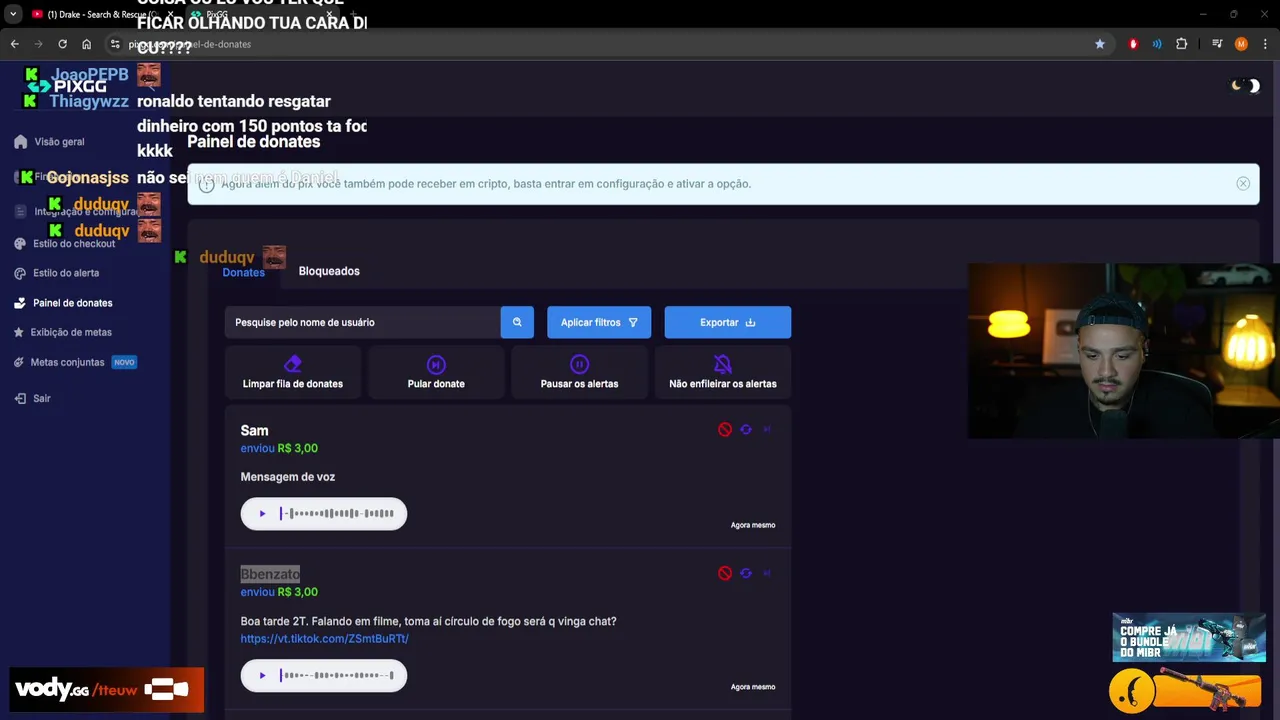This screenshot has height=720, width=1280.
Task: Click the Estilo do alerta bell icon
Action: tap(20, 273)
